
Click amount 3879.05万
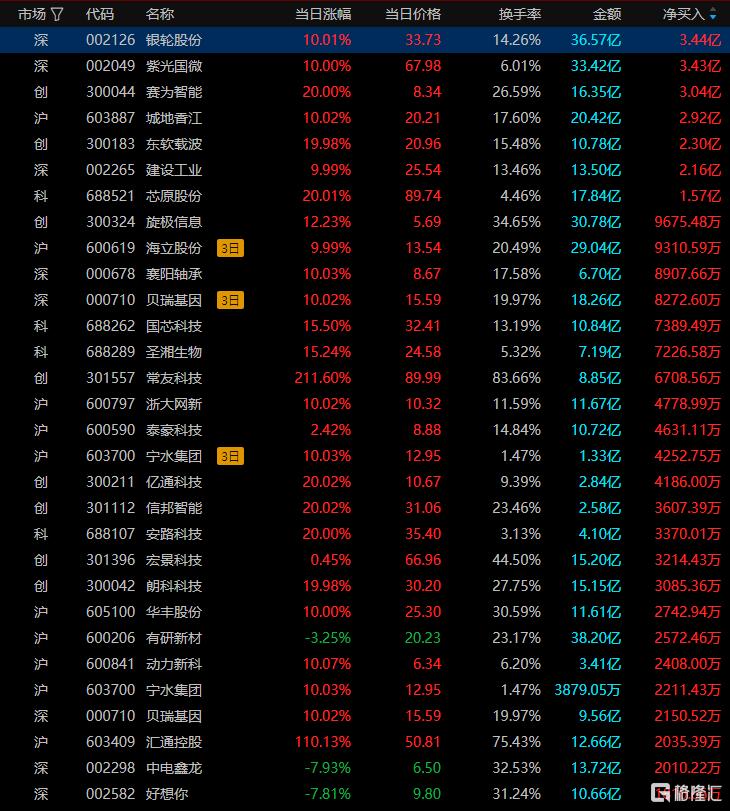coord(588,690)
